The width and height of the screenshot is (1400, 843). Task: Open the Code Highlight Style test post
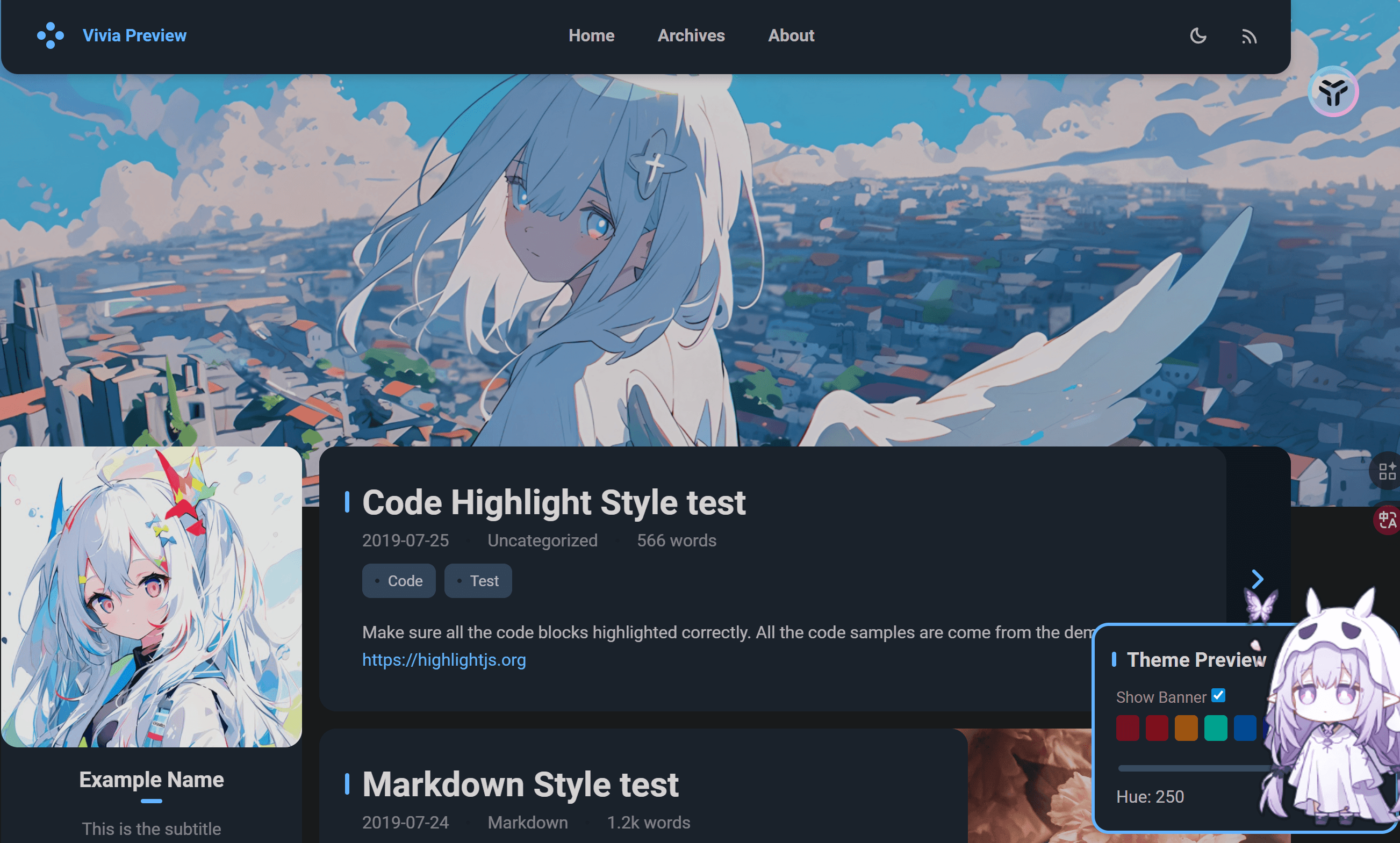[x=555, y=502]
